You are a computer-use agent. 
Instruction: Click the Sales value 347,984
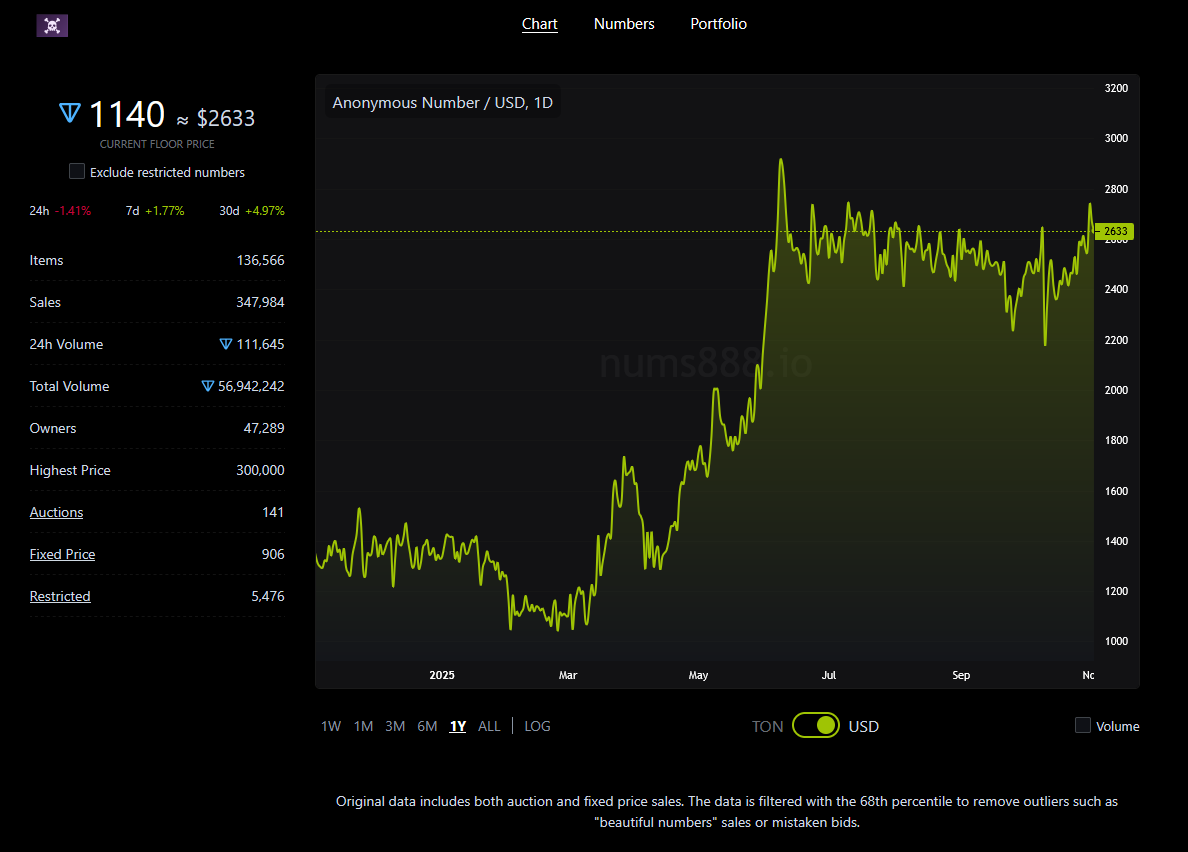[261, 302]
